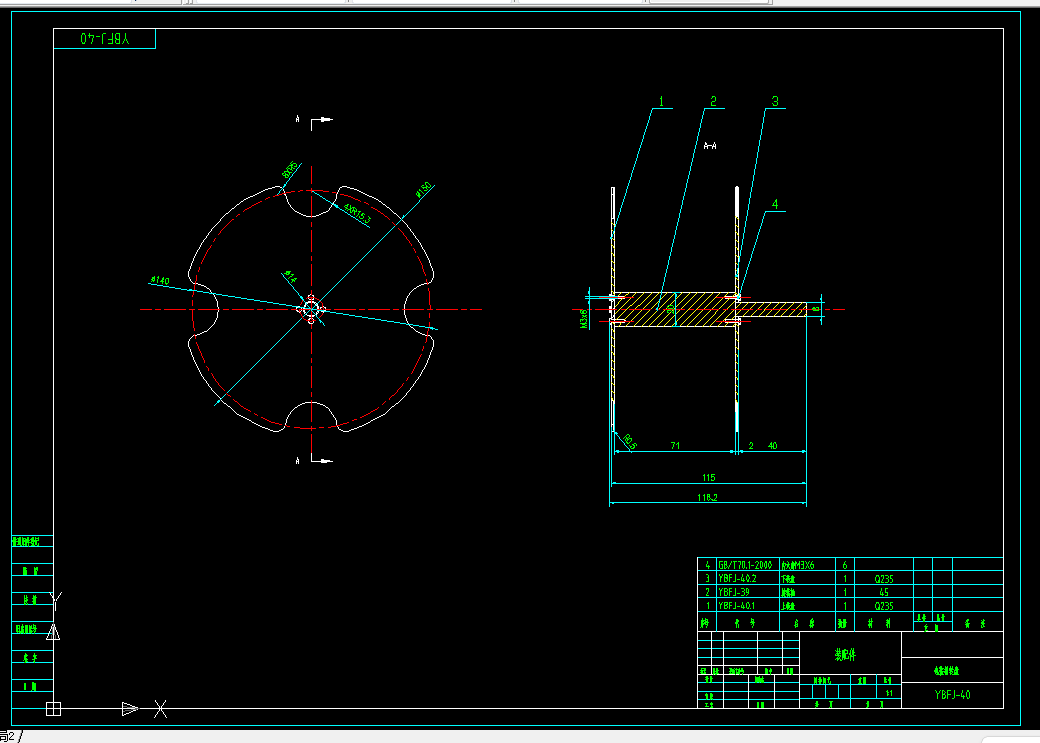This screenshot has height=743, width=1040.
Task: Select the ø140 diameter dimension text
Action: click(160, 281)
